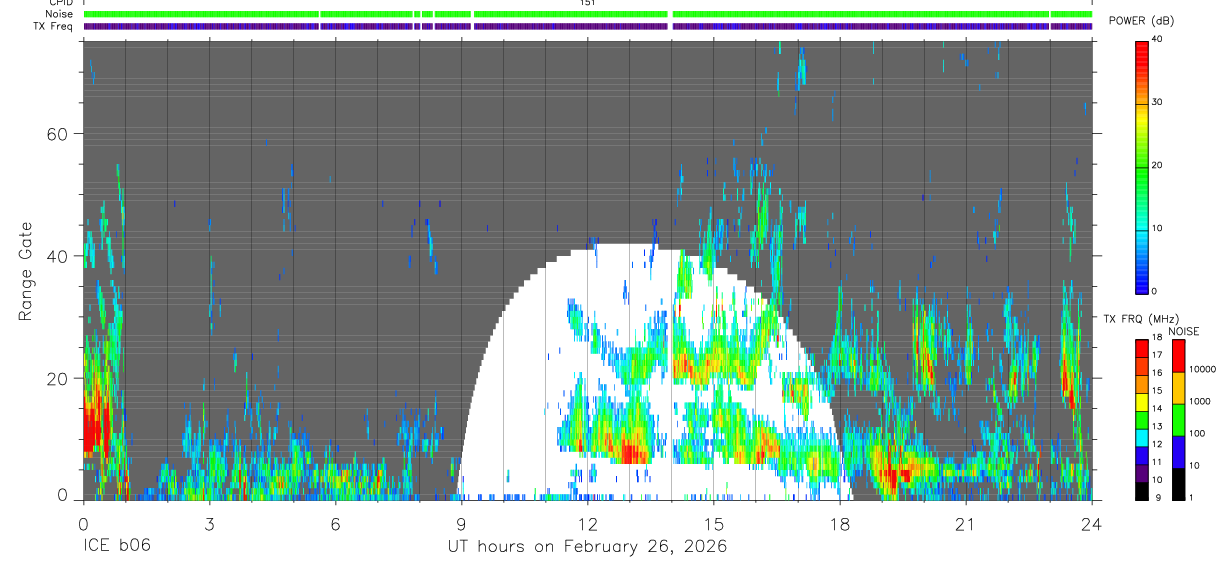Click "UT hours on February 26, 2026" label
Screen dimensions: 1228x567
[587, 547]
